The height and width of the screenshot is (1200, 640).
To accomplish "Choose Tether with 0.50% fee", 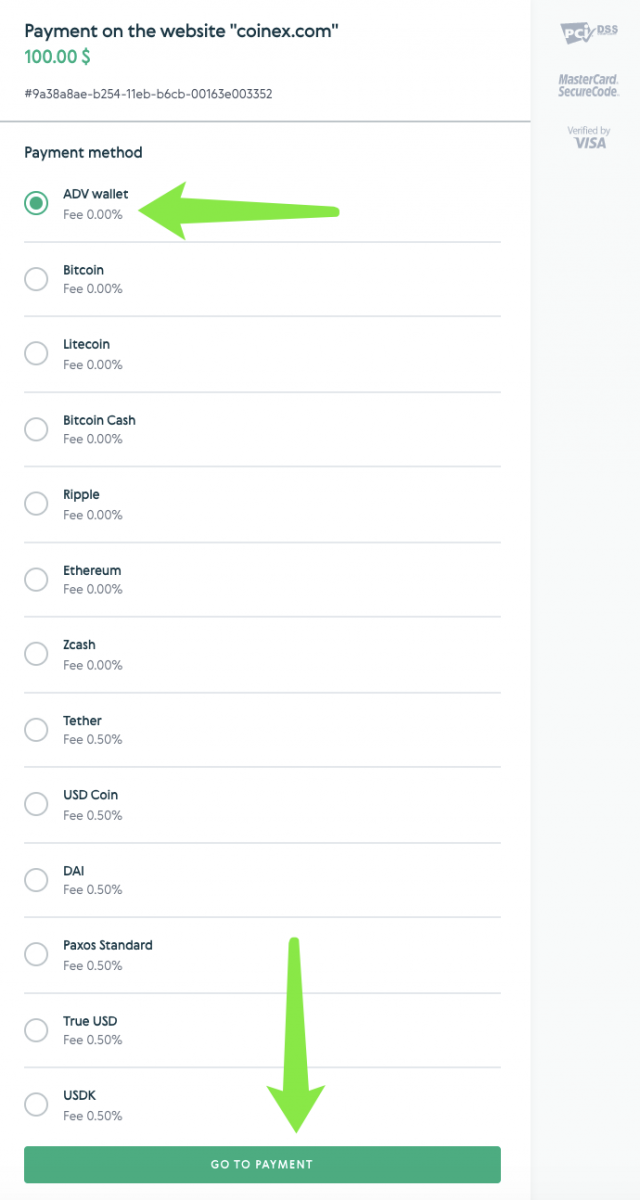I will (x=36, y=729).
